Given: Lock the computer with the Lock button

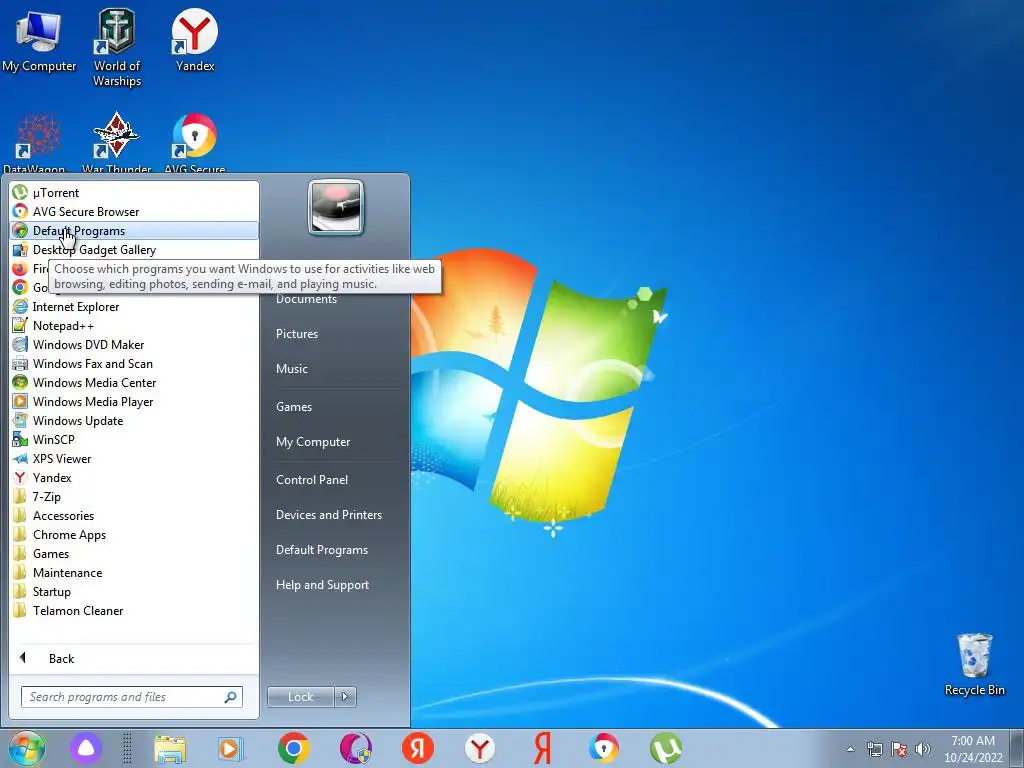Looking at the screenshot, I should click(300, 697).
